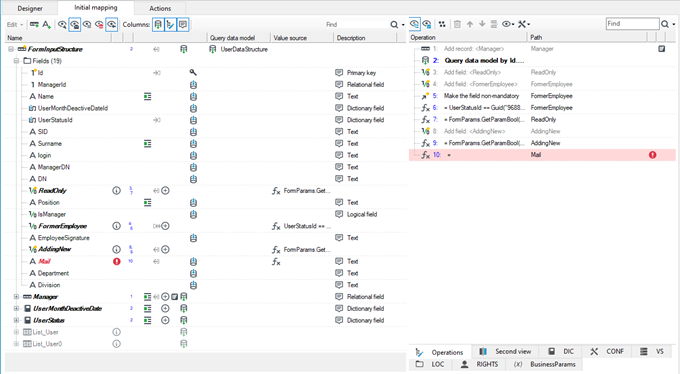Click the database icon on Manager row

tap(184, 297)
